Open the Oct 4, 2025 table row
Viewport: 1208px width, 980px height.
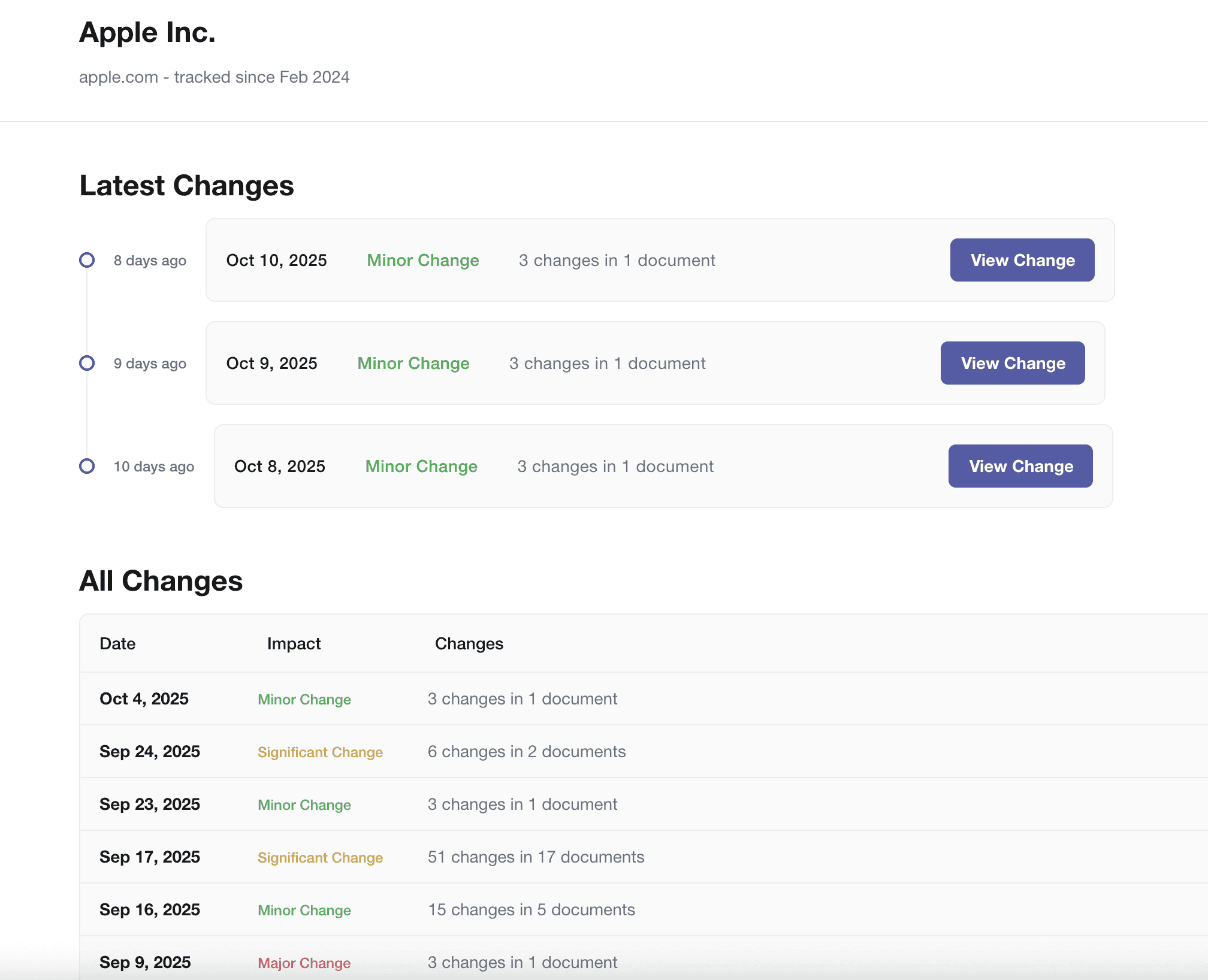coord(144,698)
